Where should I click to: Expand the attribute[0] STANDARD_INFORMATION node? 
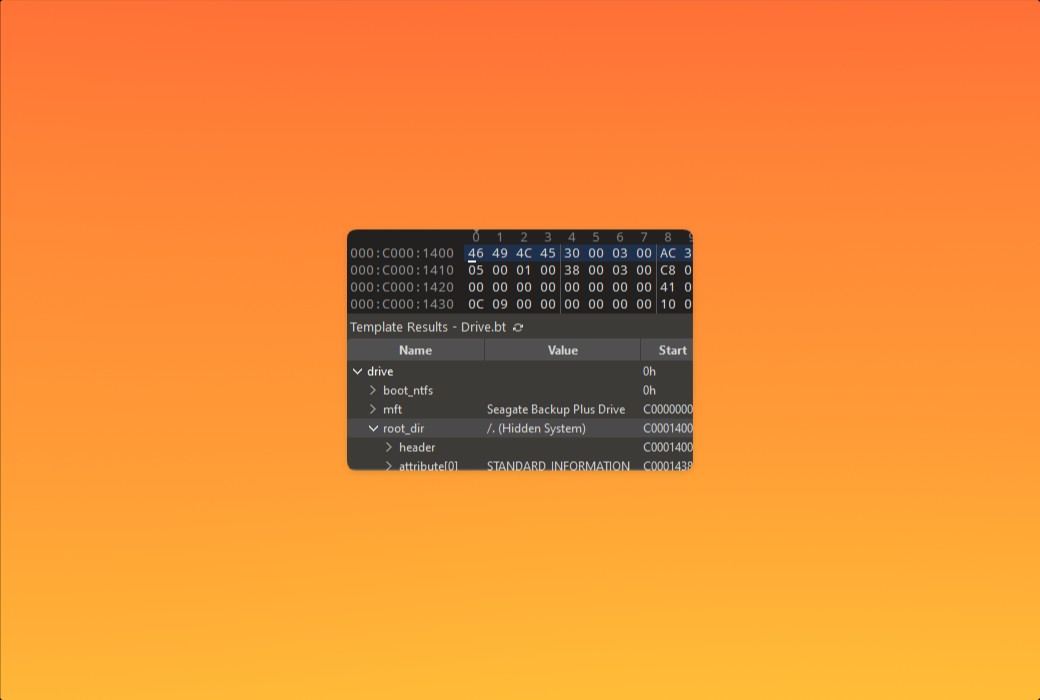pyautogui.click(x=388, y=465)
